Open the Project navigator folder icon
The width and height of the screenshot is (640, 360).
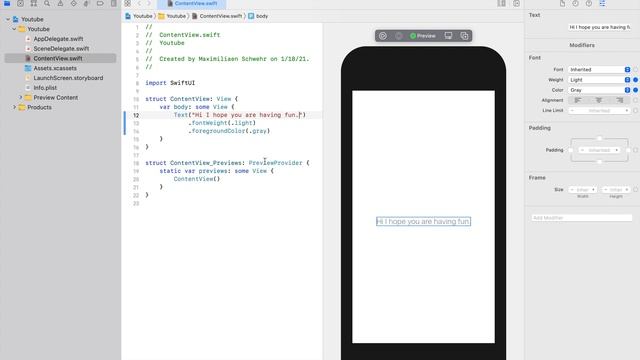tap(7, 3)
